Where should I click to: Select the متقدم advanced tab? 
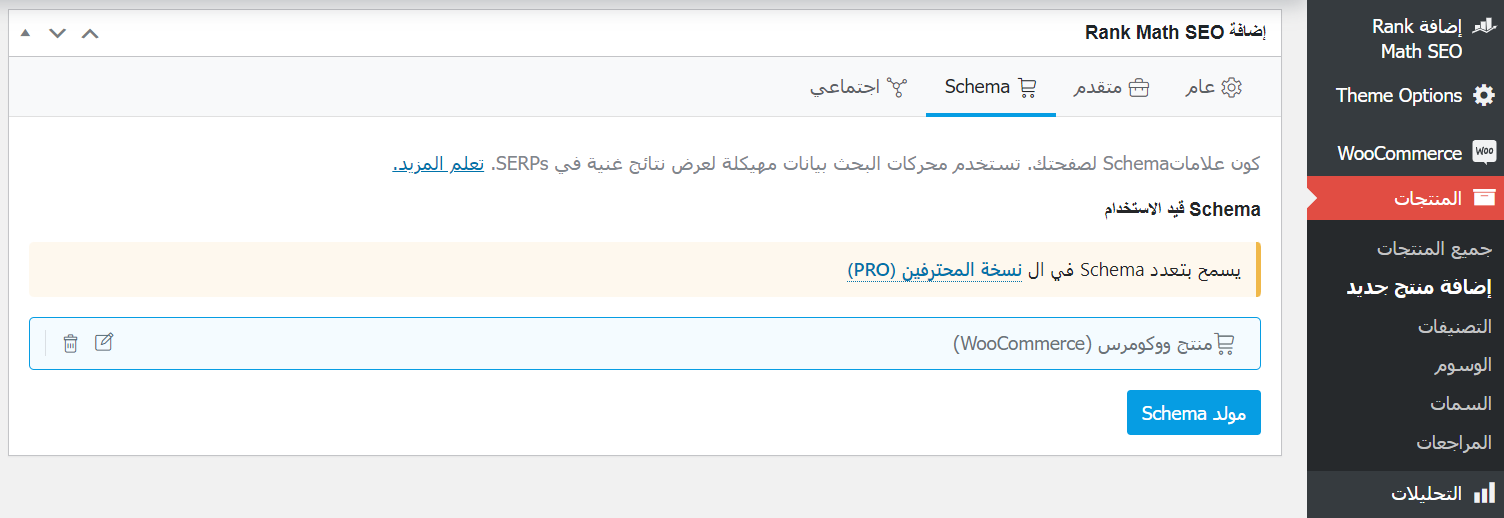click(x=1111, y=87)
